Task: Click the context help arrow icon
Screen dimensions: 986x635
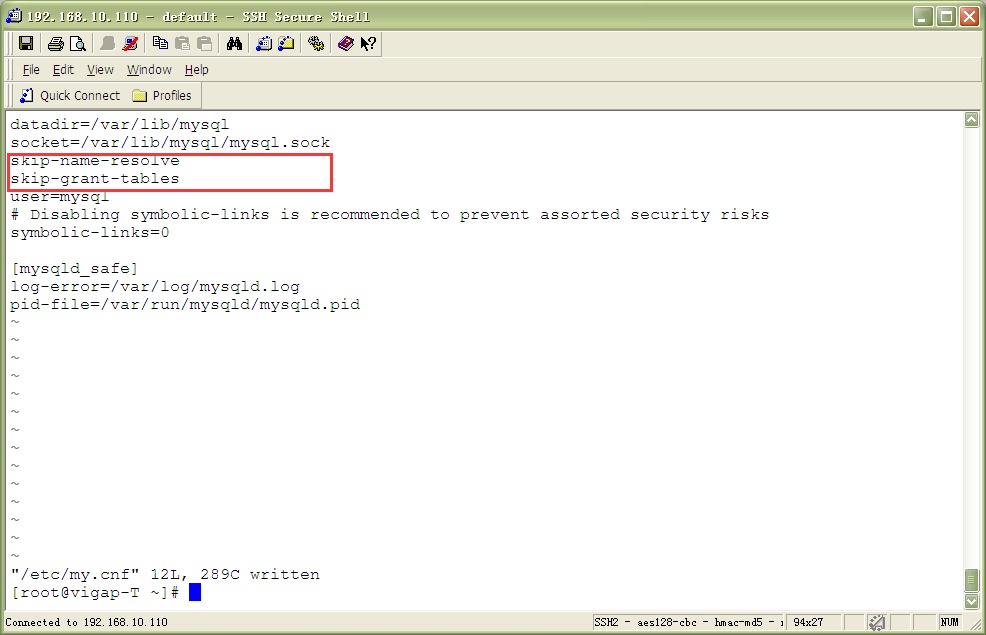Action: pos(368,43)
